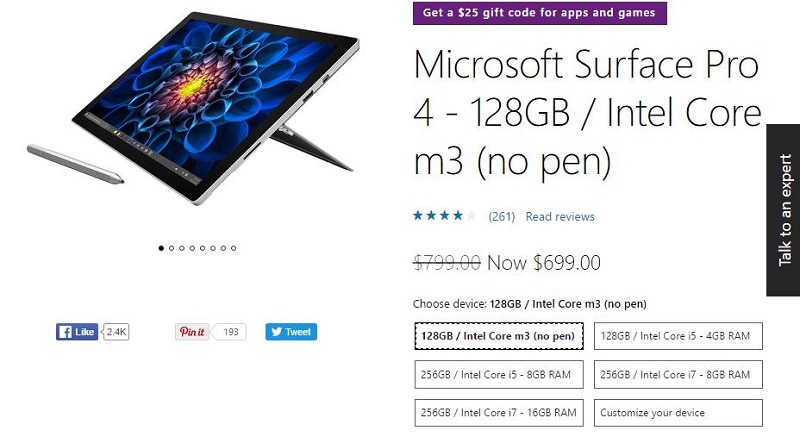This screenshot has width=800, height=443.
Task: Choose 256GB / Intel Core i5 - 8GB RAM
Action: pyautogui.click(x=498, y=374)
